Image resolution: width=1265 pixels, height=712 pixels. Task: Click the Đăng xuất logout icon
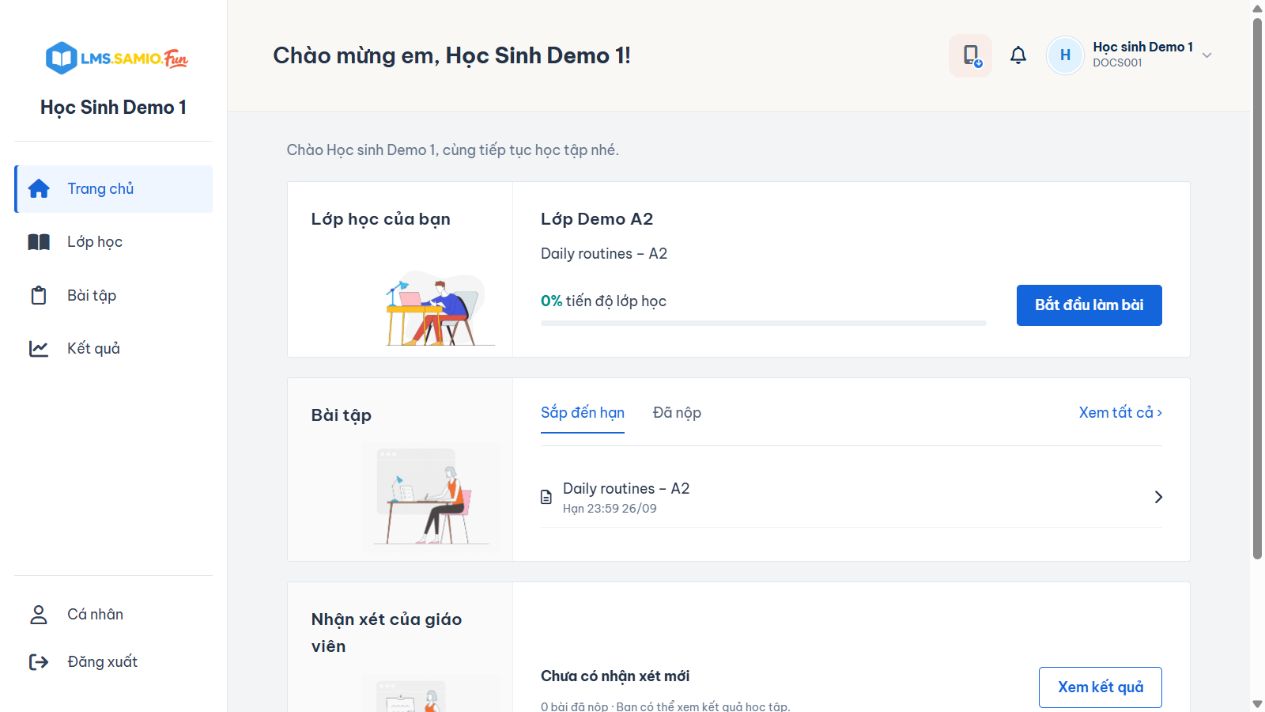[x=39, y=662]
